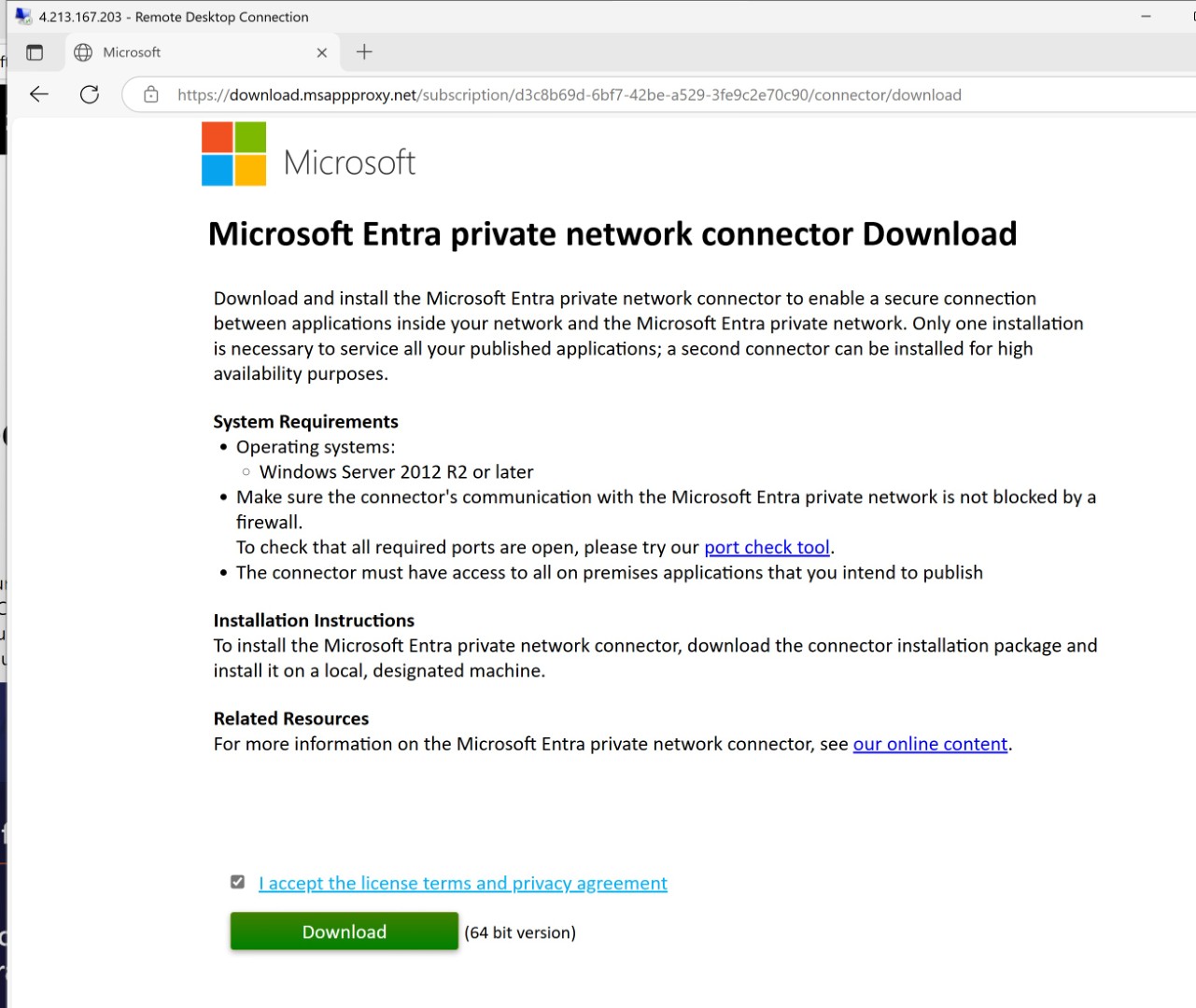Uncheck the license terms acceptance checkbox
This screenshot has width=1196, height=1008.
[238, 882]
